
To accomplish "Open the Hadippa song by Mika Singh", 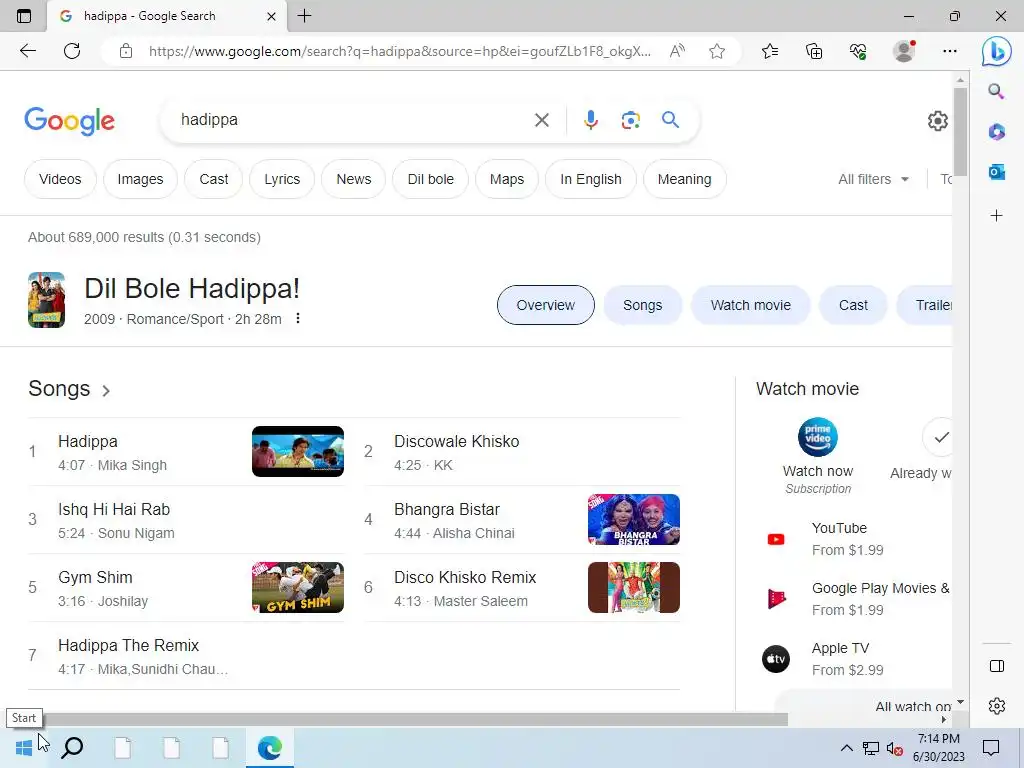I will point(186,452).
